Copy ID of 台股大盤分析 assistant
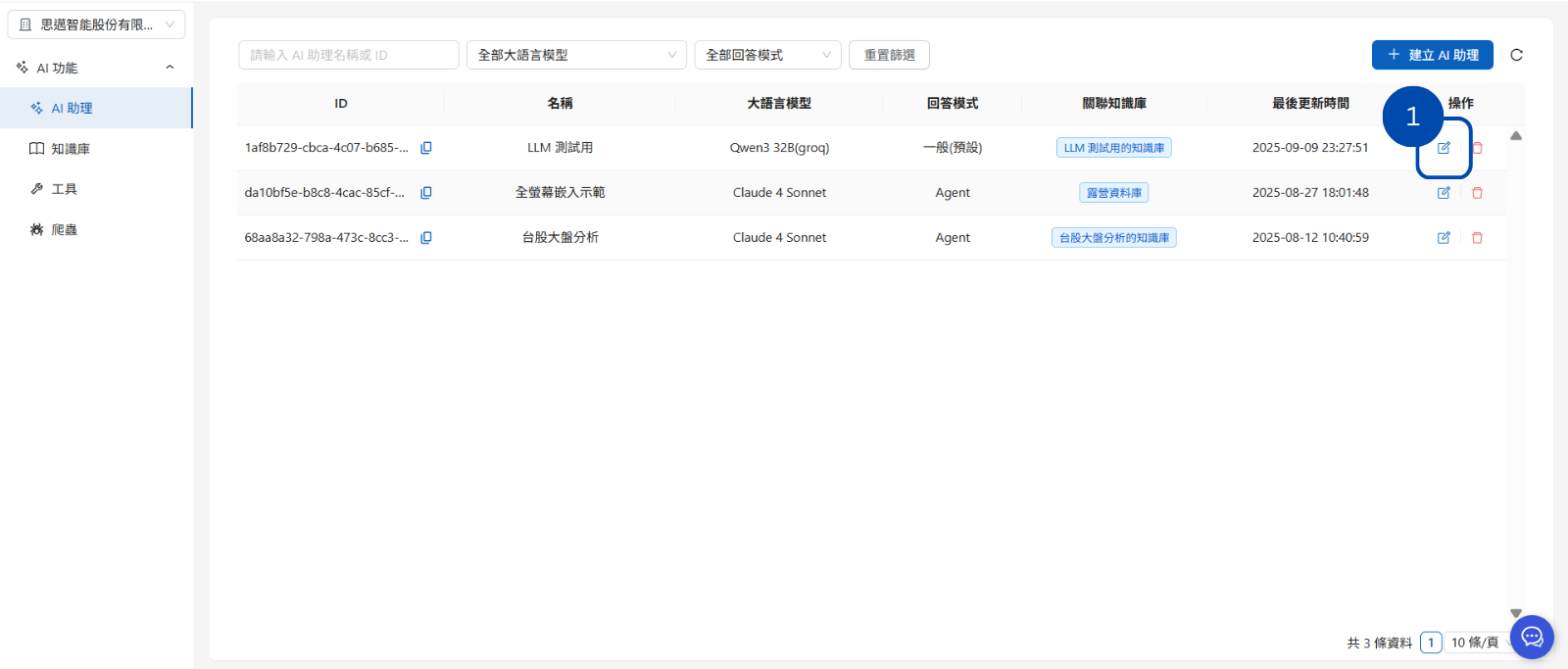 pyautogui.click(x=426, y=238)
